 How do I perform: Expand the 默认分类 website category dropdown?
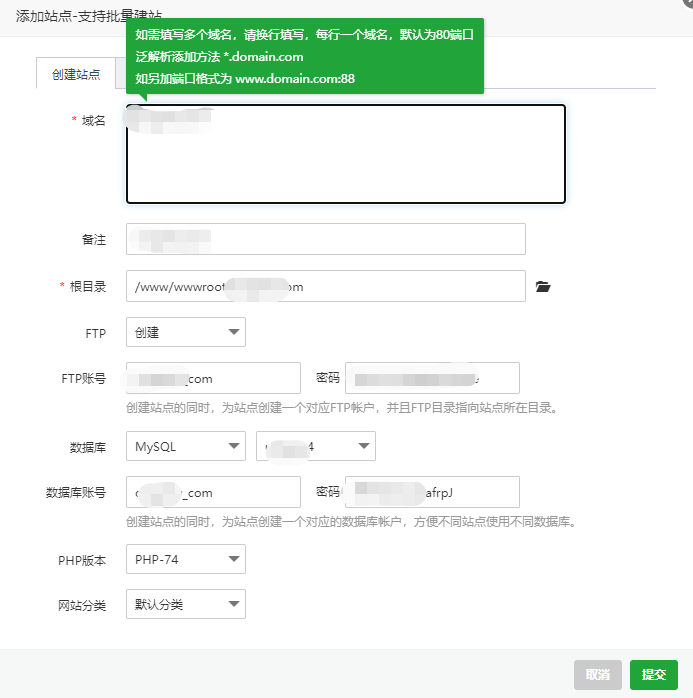click(x=186, y=604)
